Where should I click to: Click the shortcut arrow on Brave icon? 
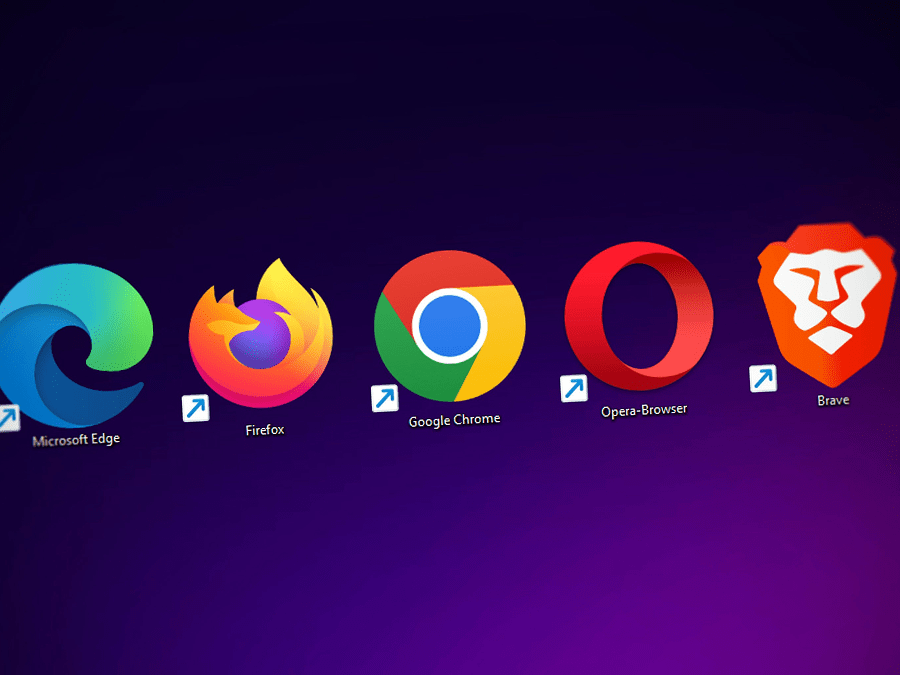(763, 378)
